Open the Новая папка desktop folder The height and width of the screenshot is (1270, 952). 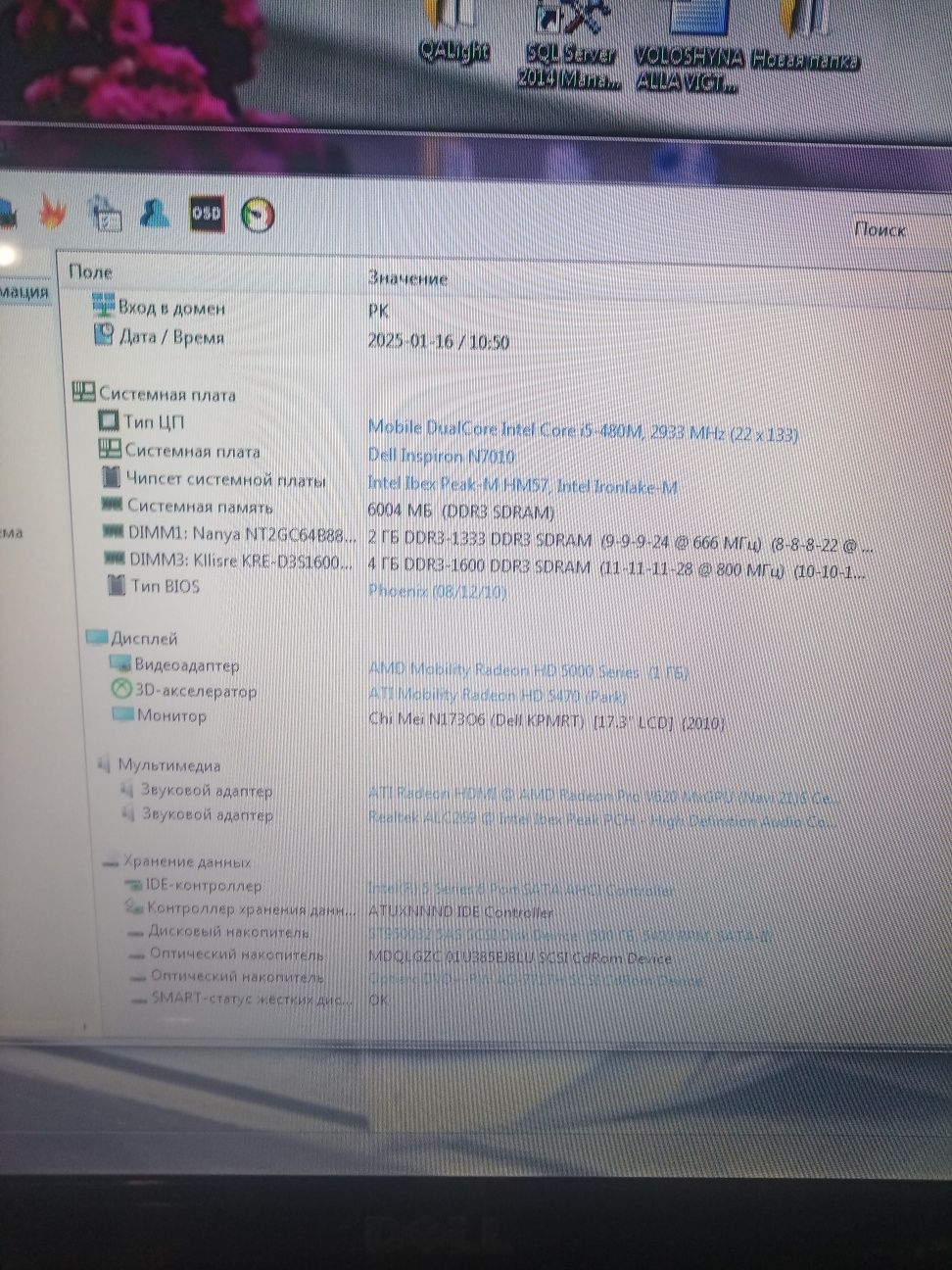(805, 36)
